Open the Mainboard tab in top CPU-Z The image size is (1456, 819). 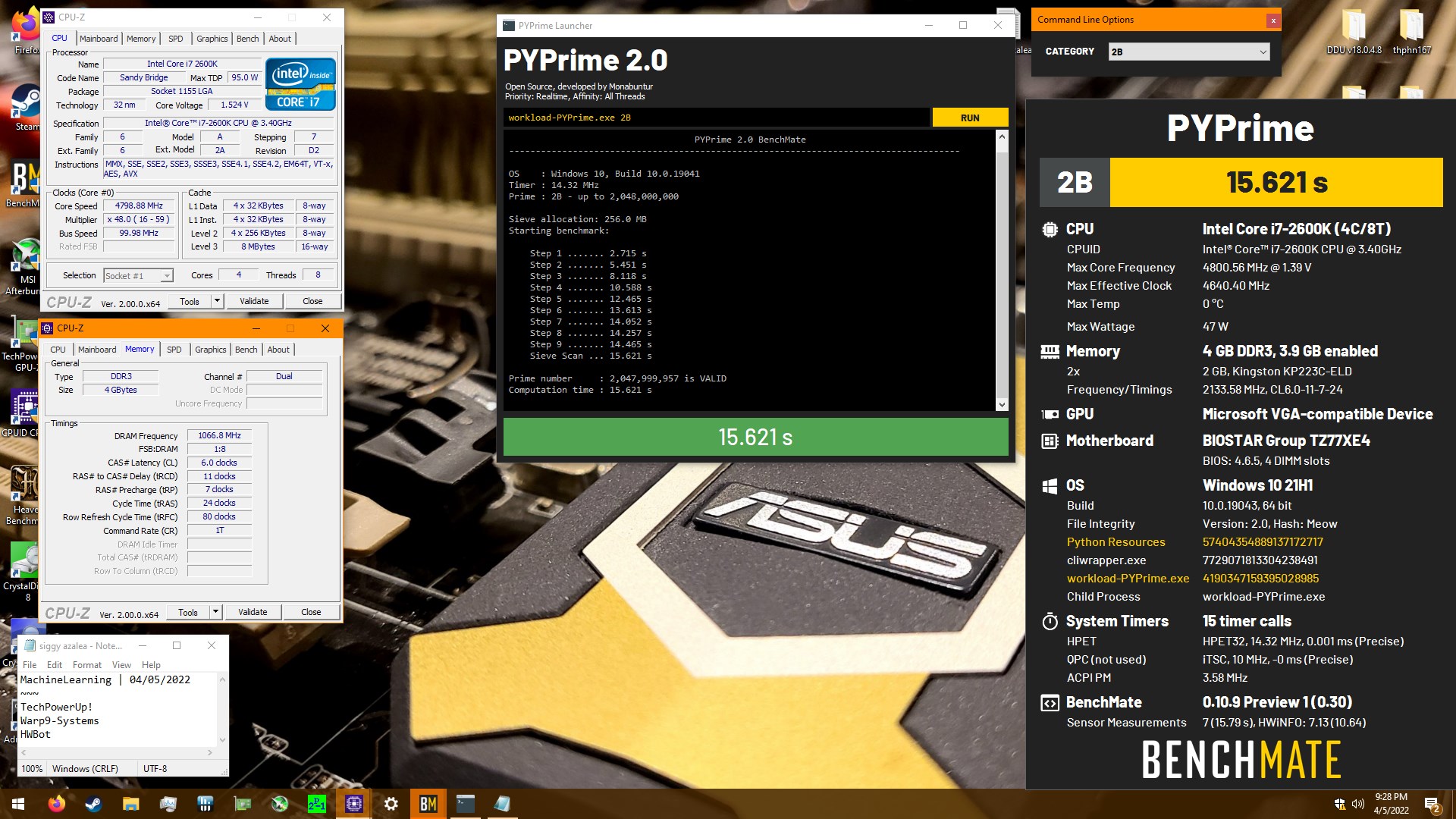99,39
